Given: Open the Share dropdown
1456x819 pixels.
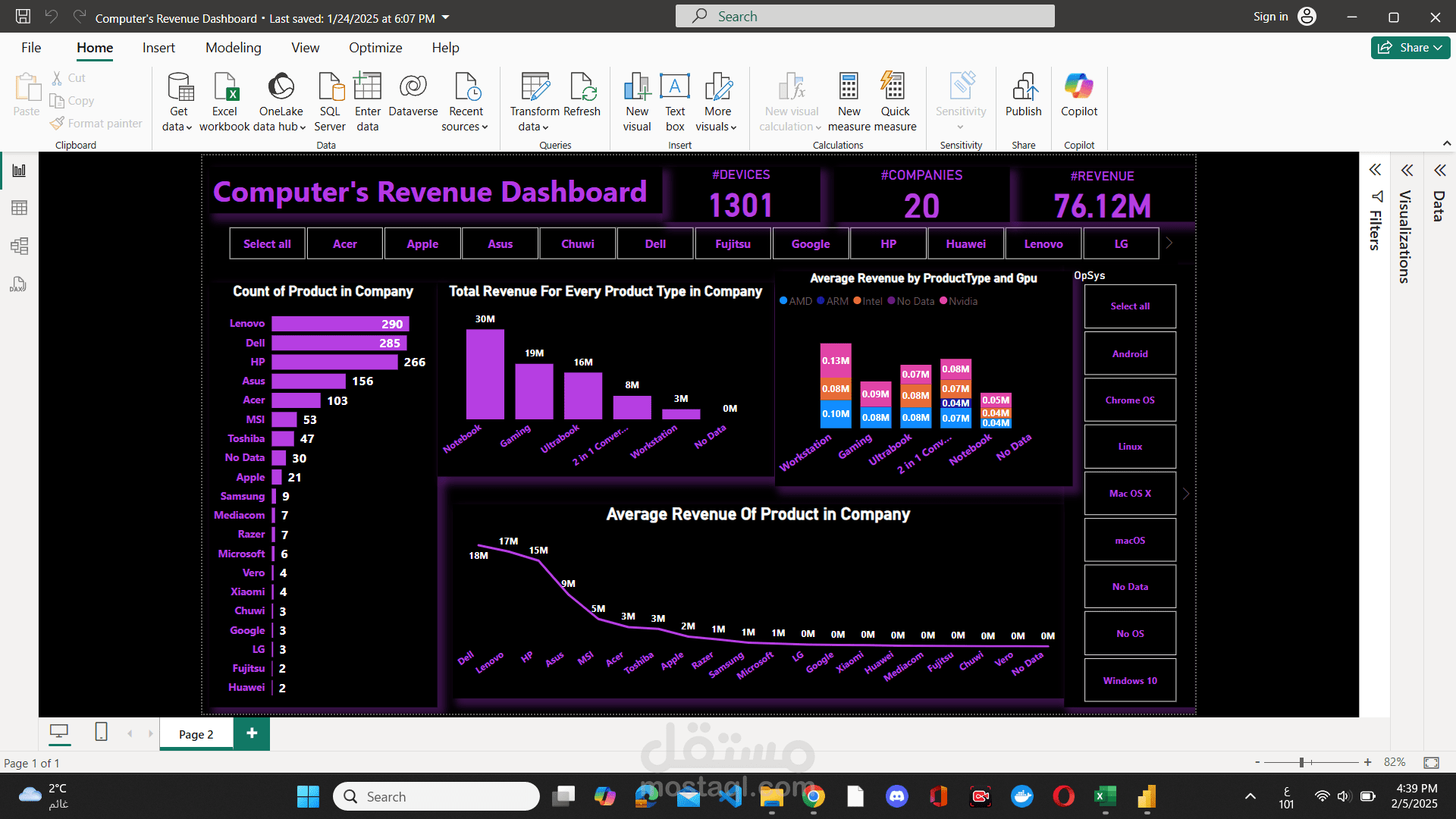Looking at the screenshot, I should pos(1410,47).
